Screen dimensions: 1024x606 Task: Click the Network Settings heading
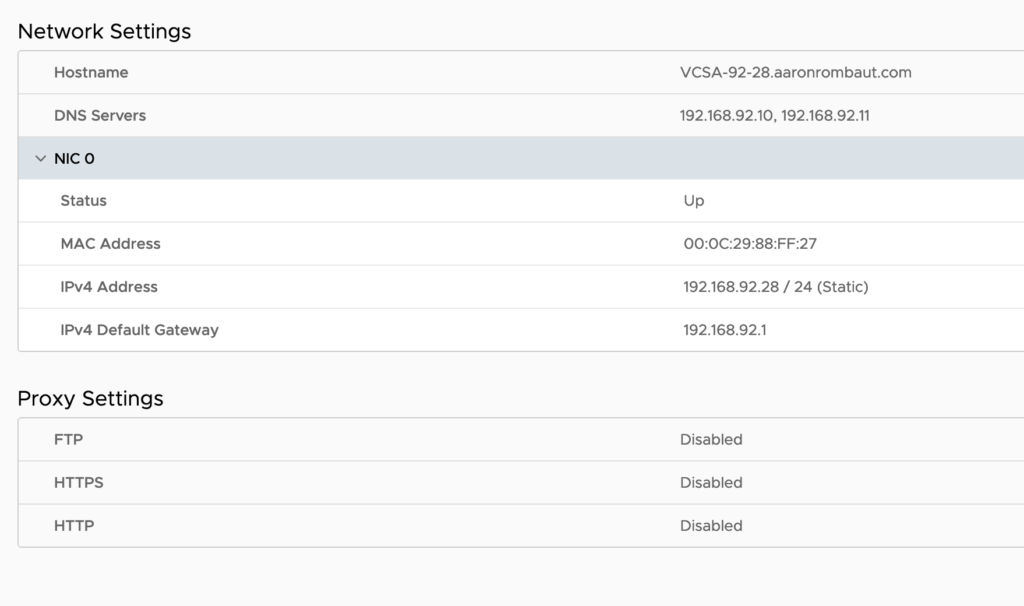[104, 31]
